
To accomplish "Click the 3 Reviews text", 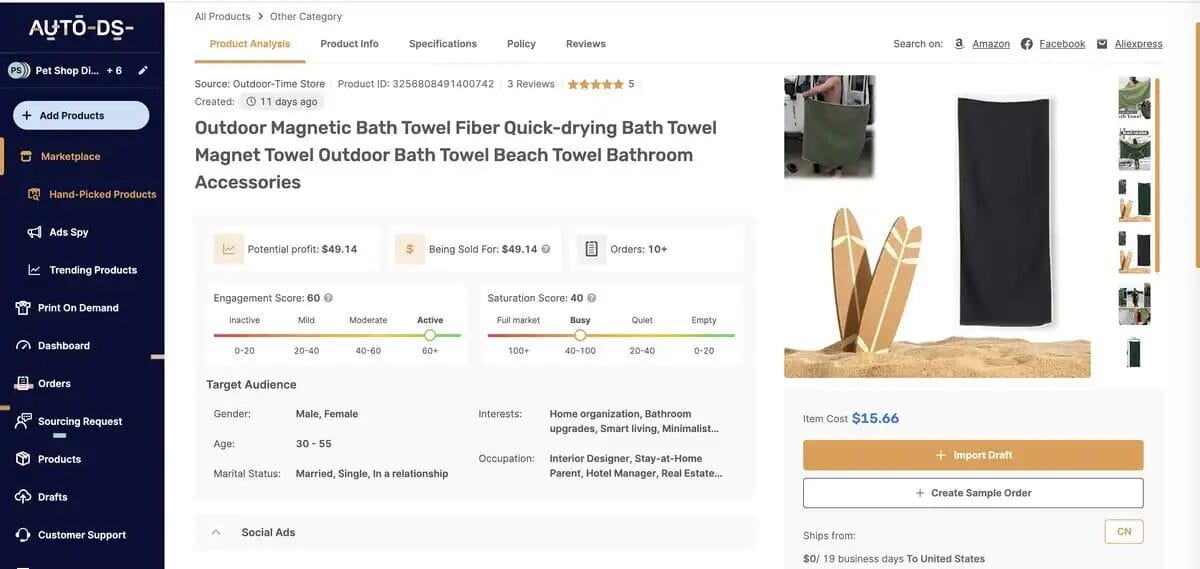I will pyautogui.click(x=531, y=84).
